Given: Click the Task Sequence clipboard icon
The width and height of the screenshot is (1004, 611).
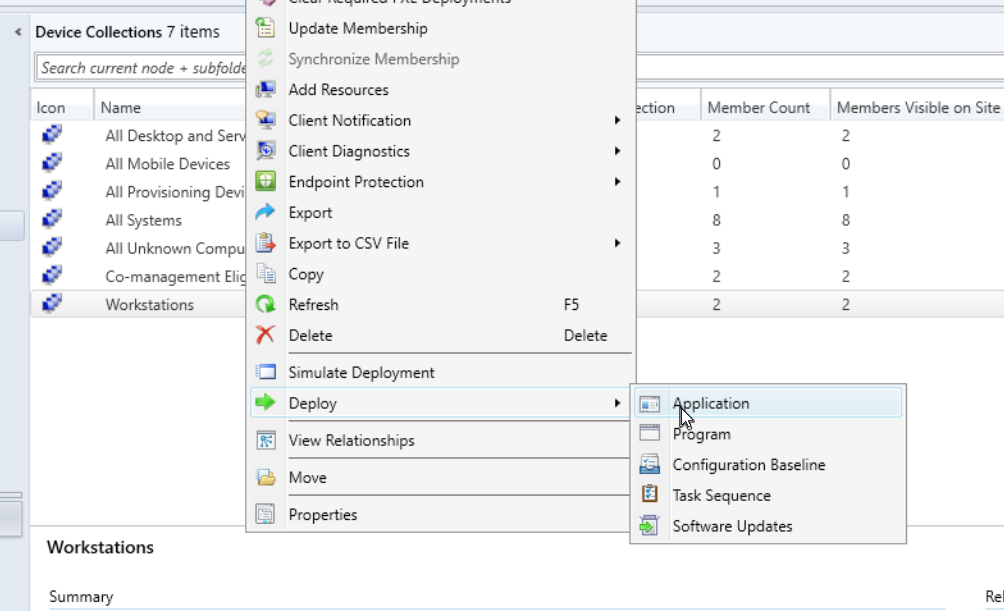Looking at the screenshot, I should 650,495.
